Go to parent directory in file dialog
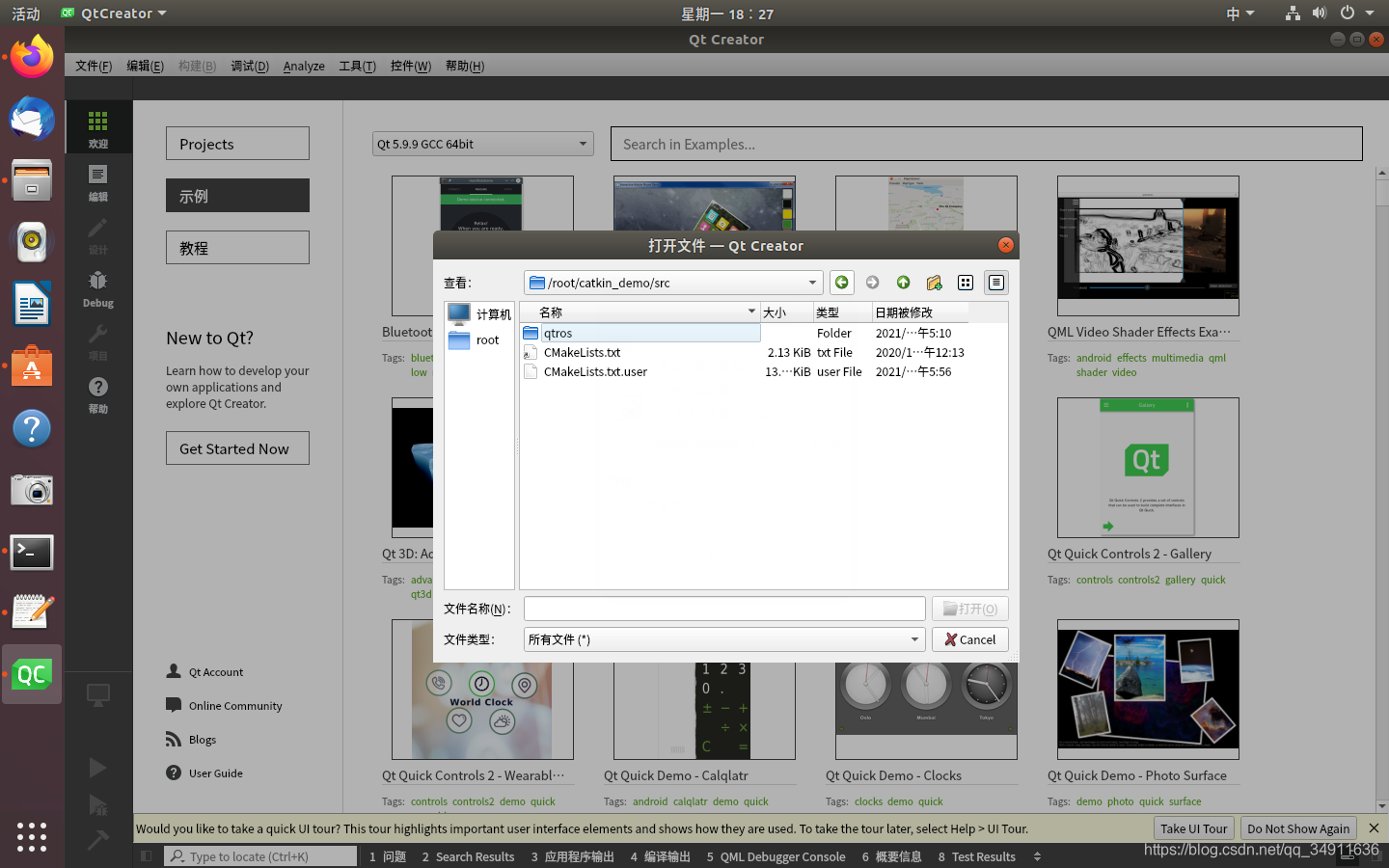Screen dimensions: 1389x868 tap(903, 283)
